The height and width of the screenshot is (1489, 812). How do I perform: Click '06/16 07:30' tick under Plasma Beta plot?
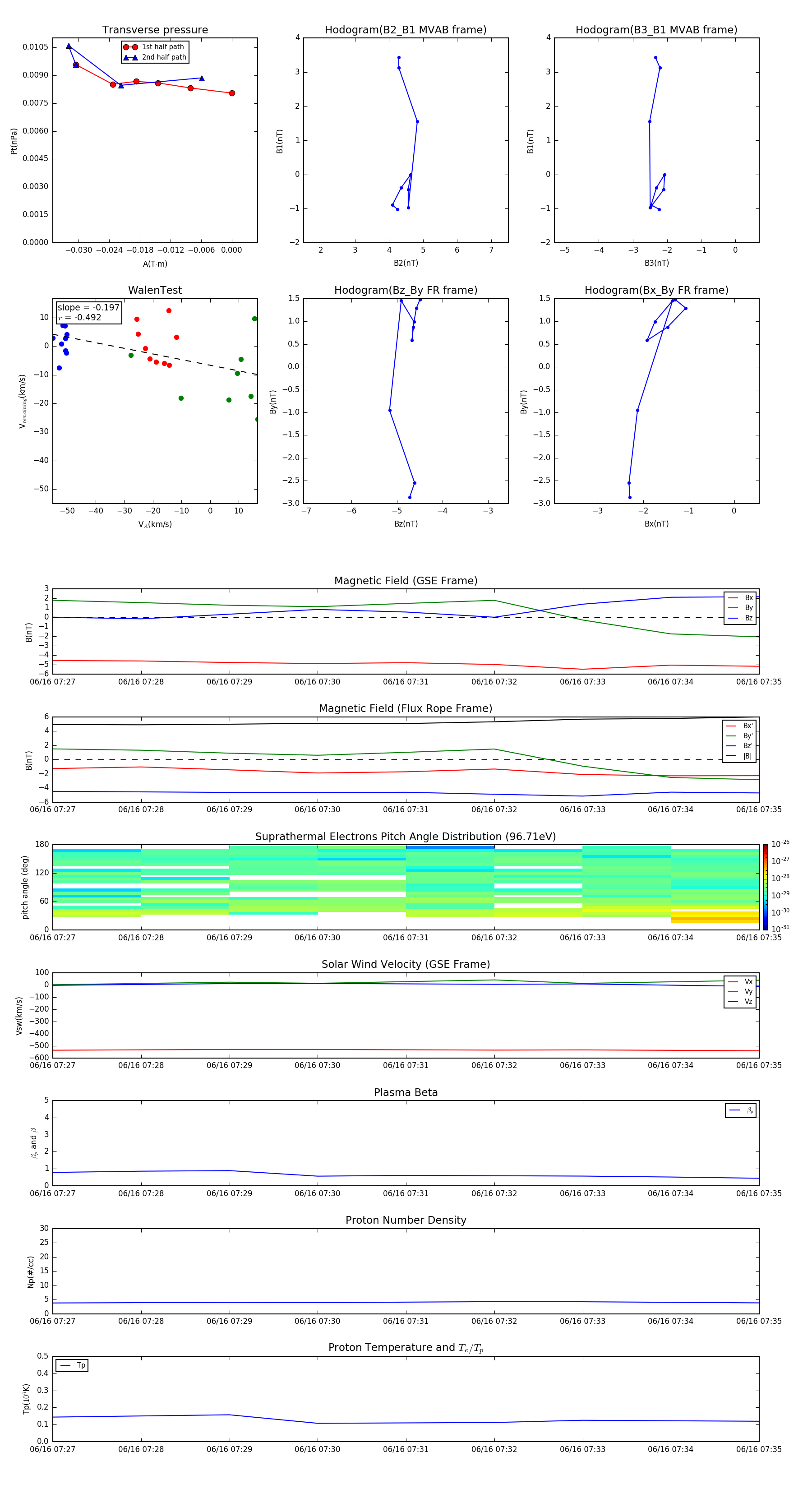pyautogui.click(x=317, y=1193)
